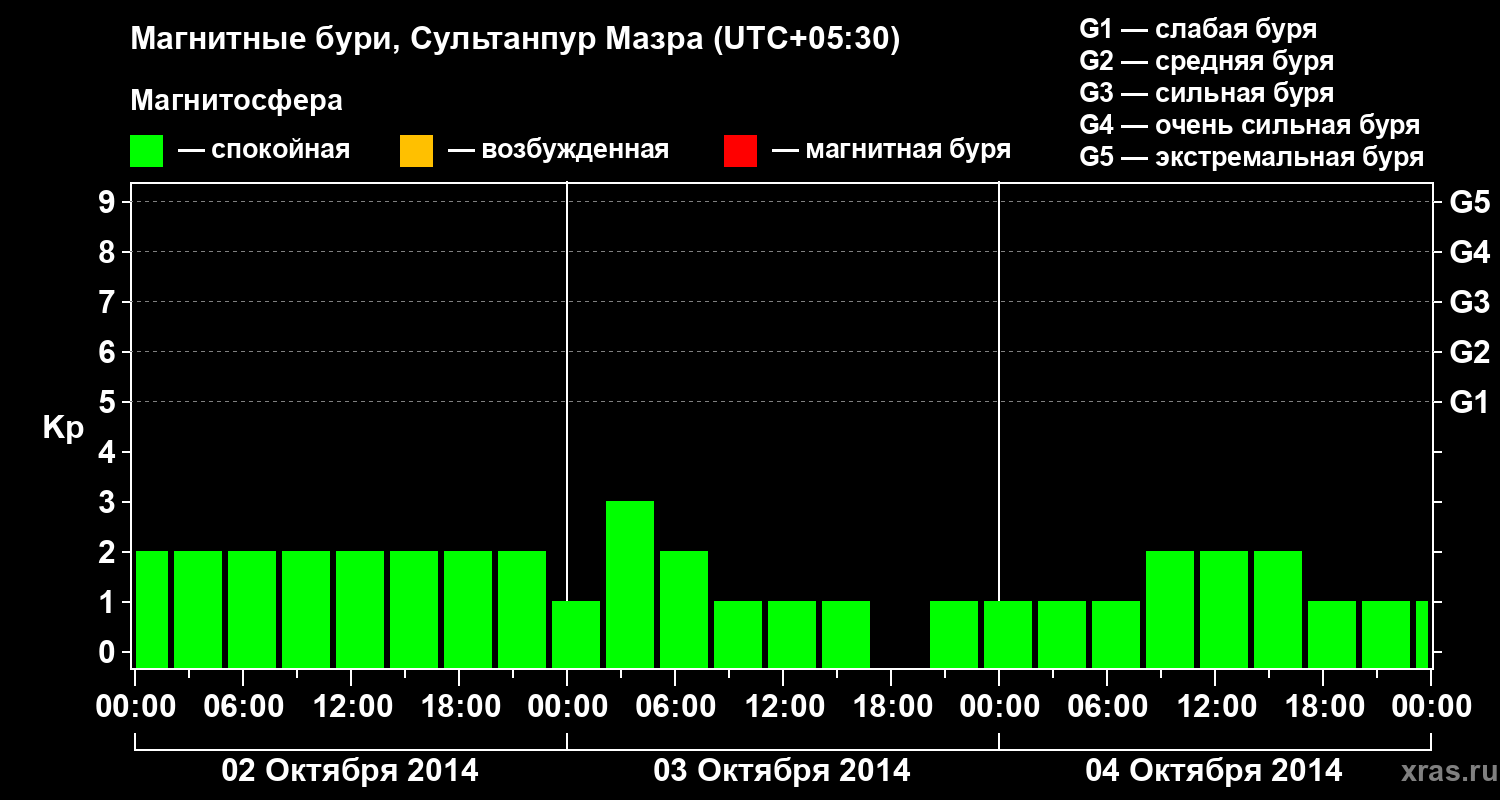Image resolution: width=1500 pixels, height=800 pixels.
Task: Click the tallest green bar at Kp 3
Action: (x=630, y=584)
